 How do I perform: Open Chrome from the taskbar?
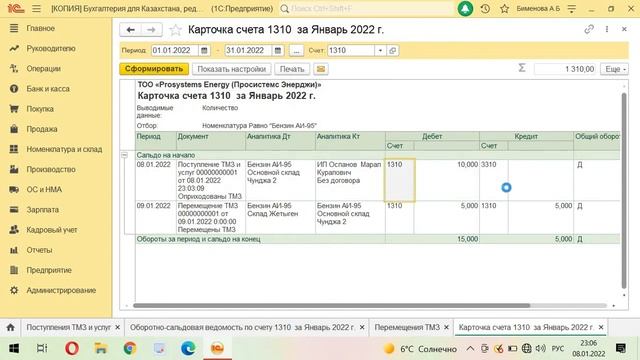click(130, 349)
